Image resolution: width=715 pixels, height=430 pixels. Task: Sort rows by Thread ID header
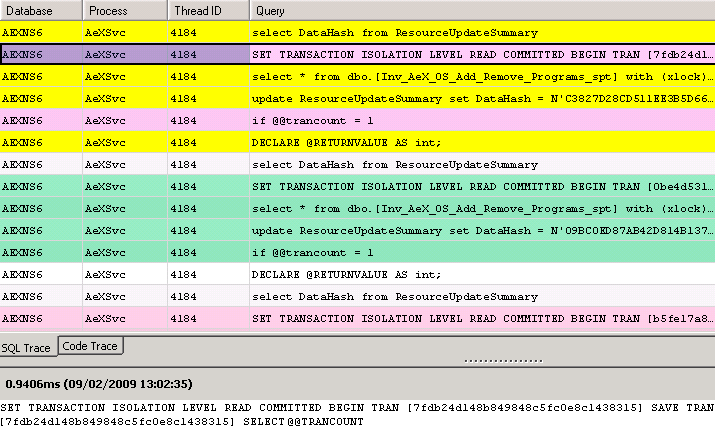pyautogui.click(x=207, y=10)
